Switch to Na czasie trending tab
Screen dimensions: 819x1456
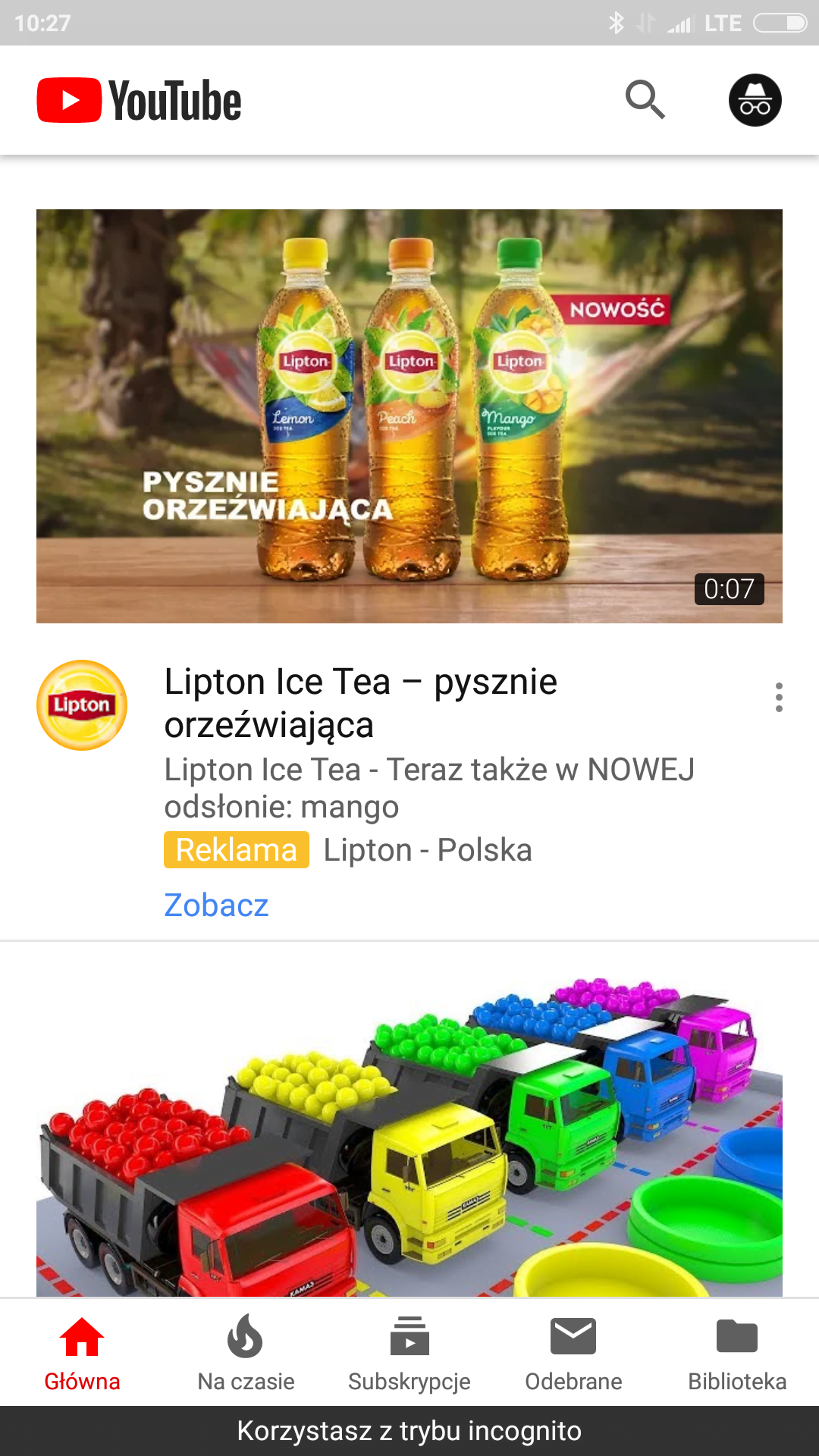point(246,1354)
